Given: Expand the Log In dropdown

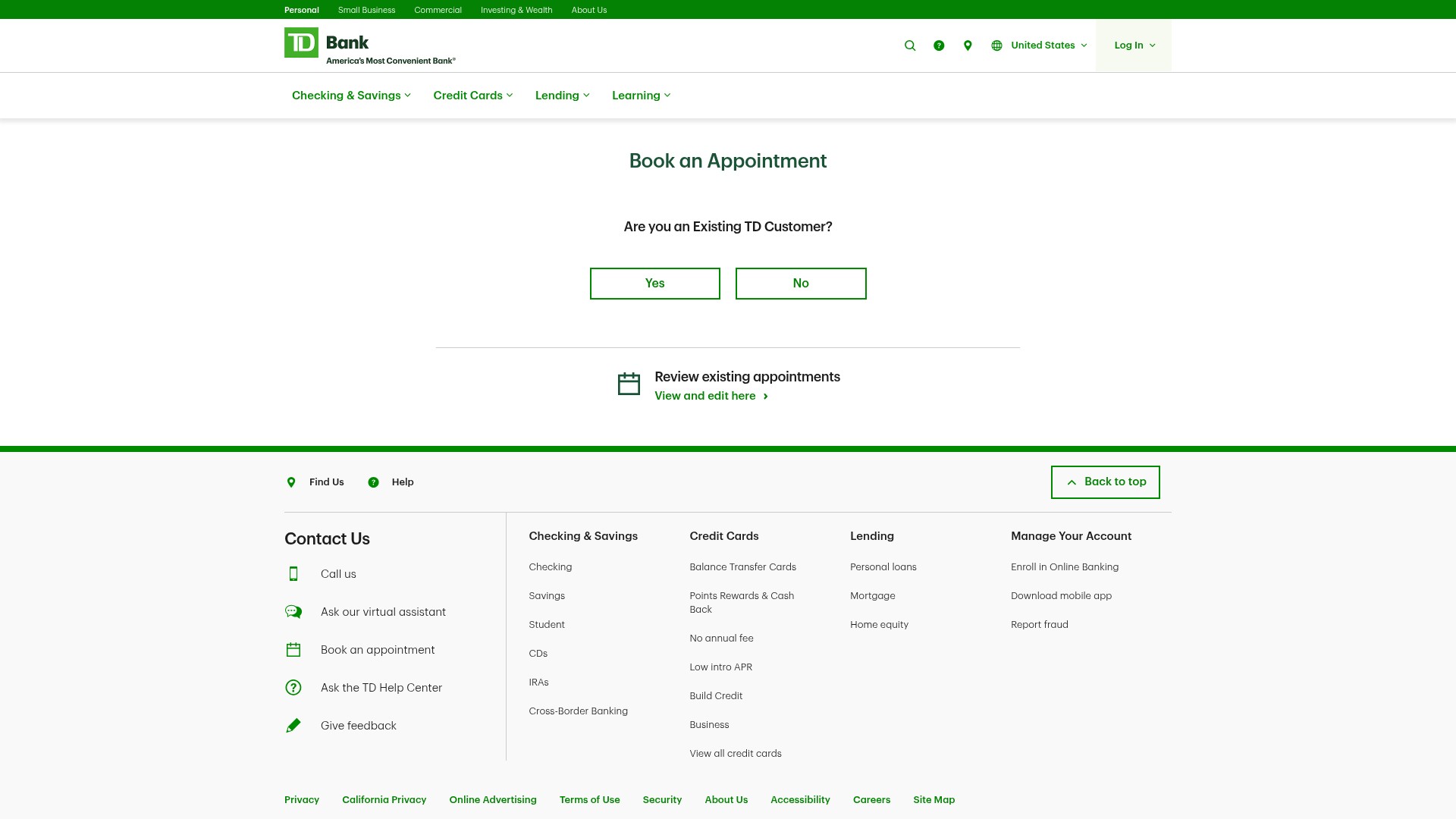Looking at the screenshot, I should 1134,45.
